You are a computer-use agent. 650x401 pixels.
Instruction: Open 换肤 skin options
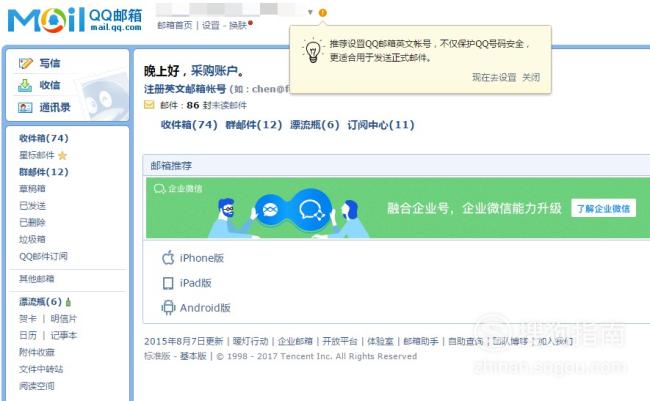(x=238, y=25)
